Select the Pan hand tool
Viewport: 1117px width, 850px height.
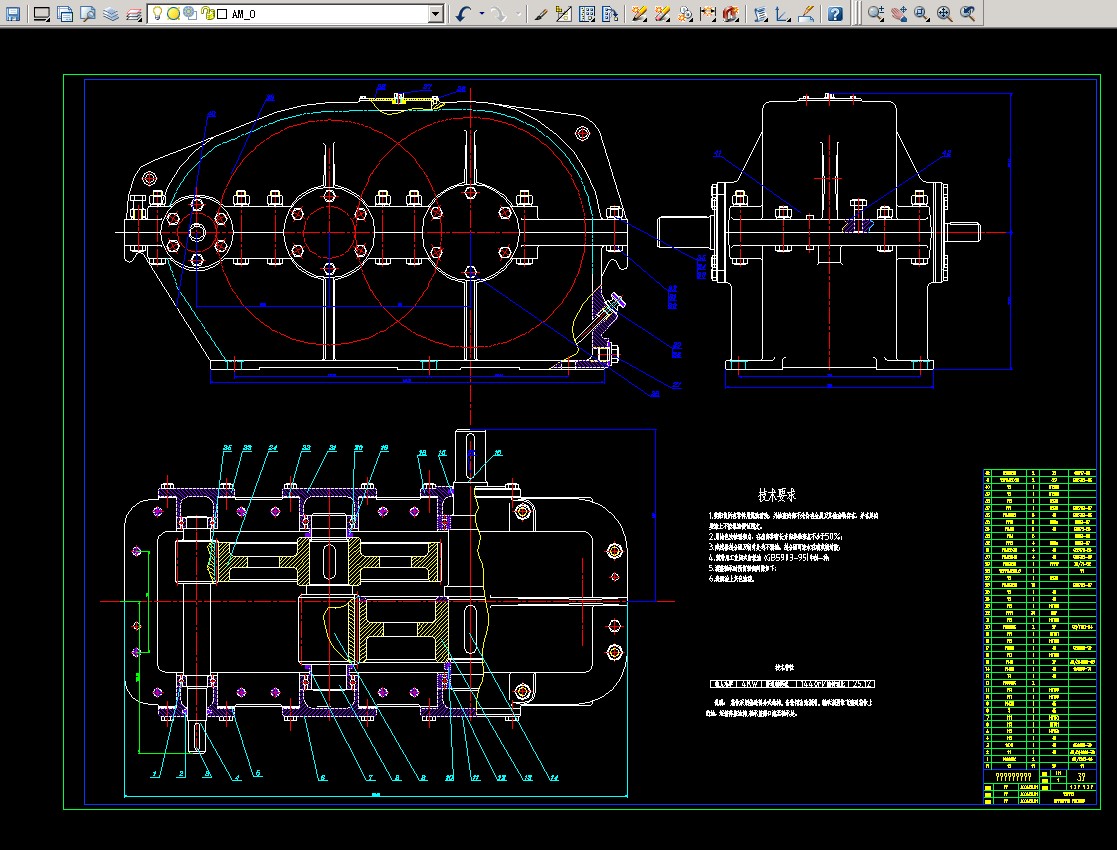pos(898,14)
